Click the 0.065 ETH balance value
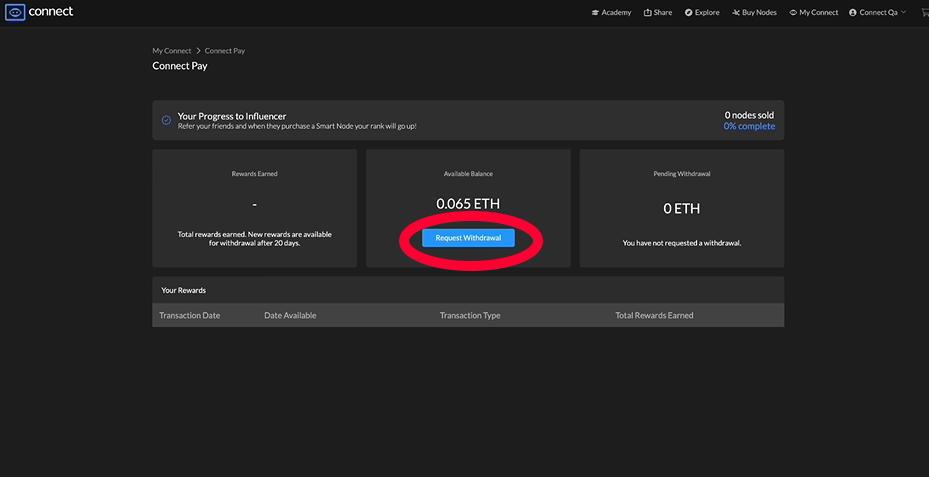 point(468,204)
